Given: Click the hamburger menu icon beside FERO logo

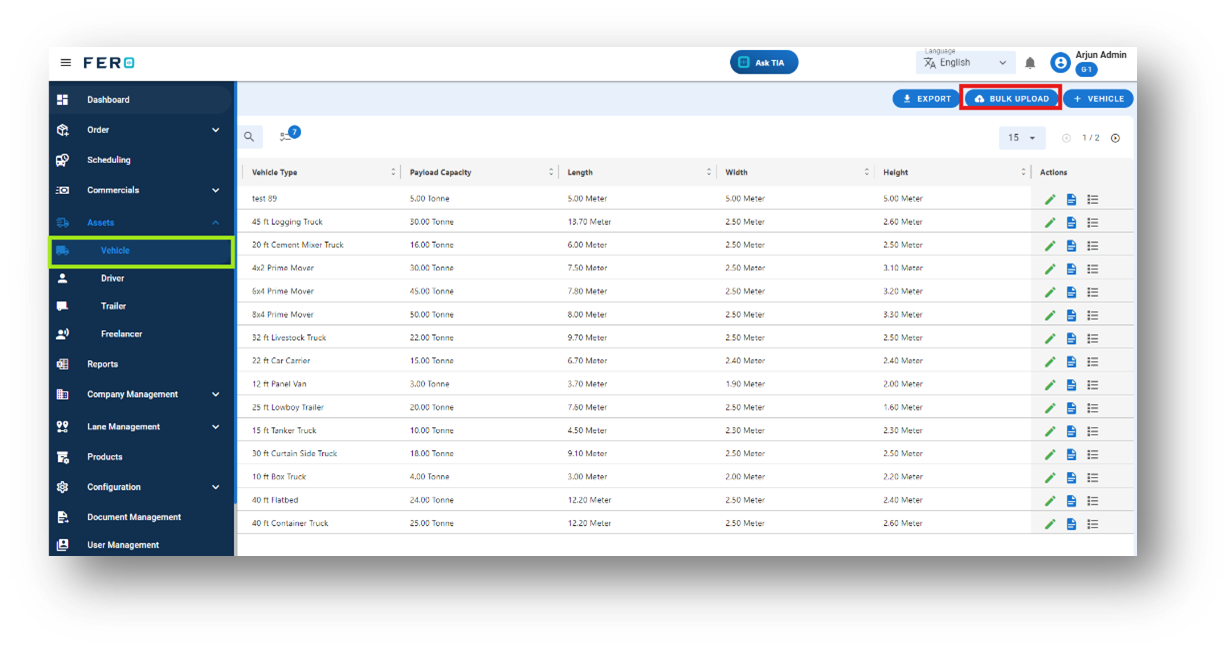Looking at the screenshot, I should point(66,63).
